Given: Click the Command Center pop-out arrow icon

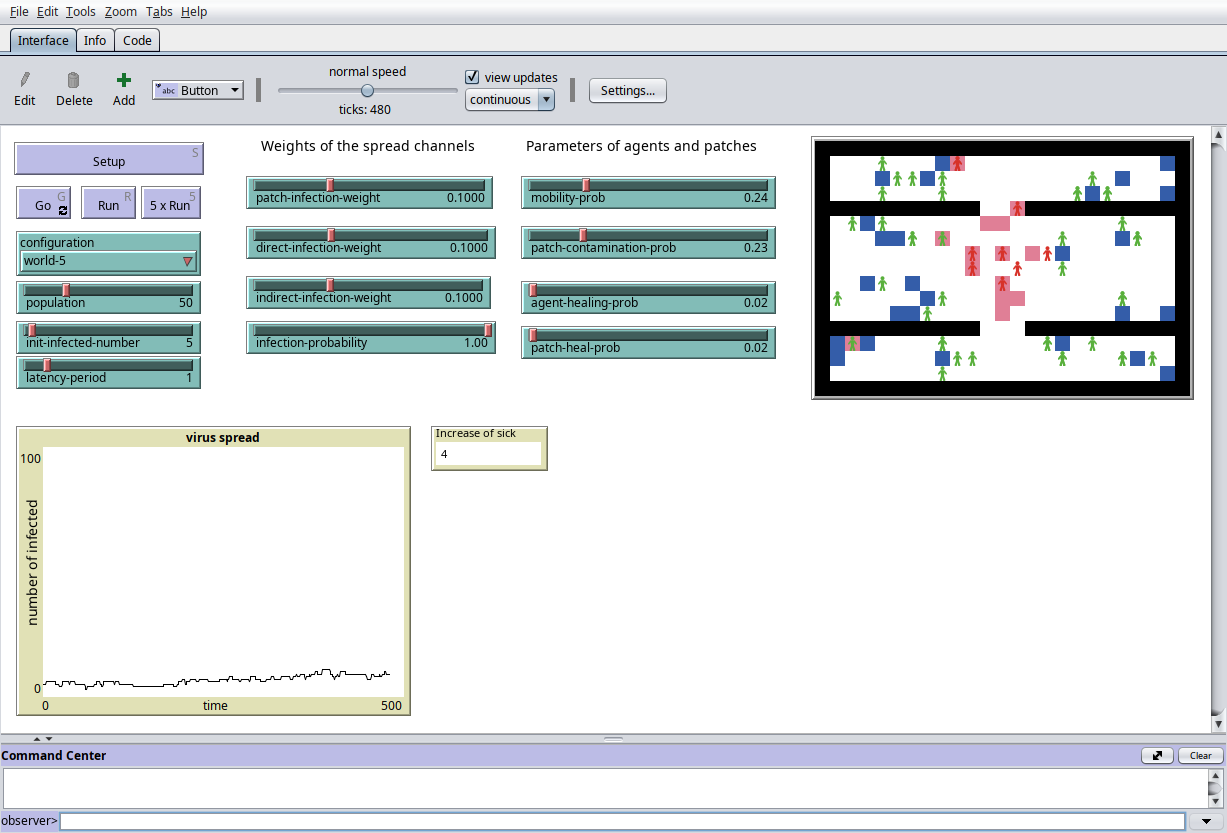Looking at the screenshot, I should pyautogui.click(x=1157, y=756).
